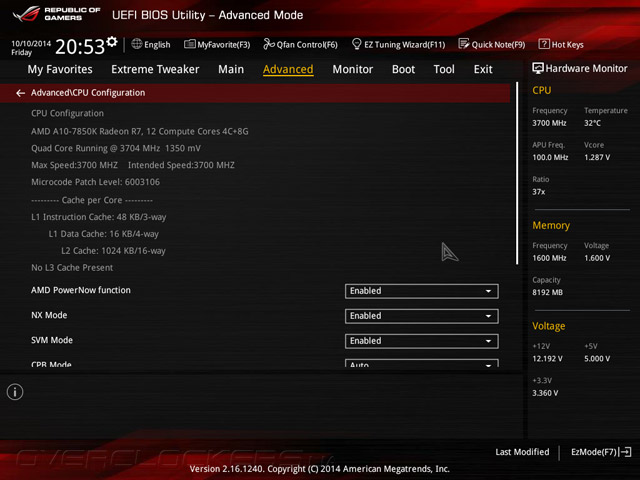
Task: Switch to EzMode(F7) exit icon
Action: point(625,452)
